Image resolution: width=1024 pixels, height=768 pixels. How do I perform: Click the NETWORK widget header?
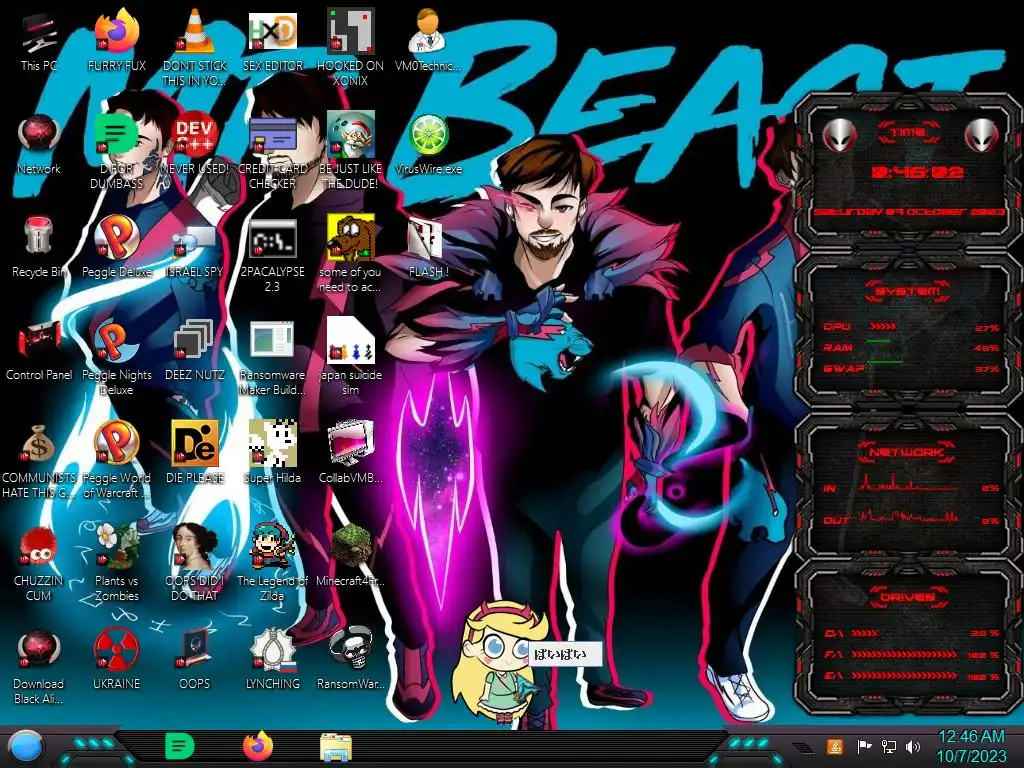908,451
